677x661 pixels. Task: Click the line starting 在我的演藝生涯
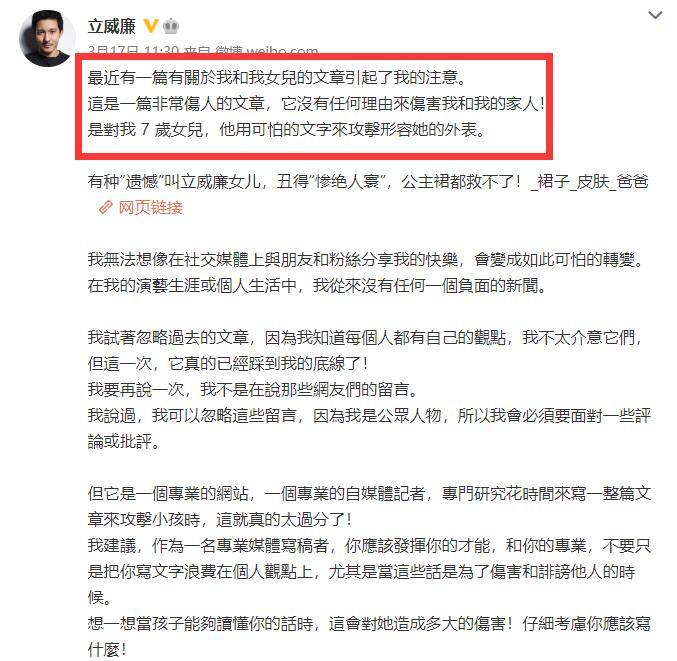pyautogui.click(x=317, y=285)
